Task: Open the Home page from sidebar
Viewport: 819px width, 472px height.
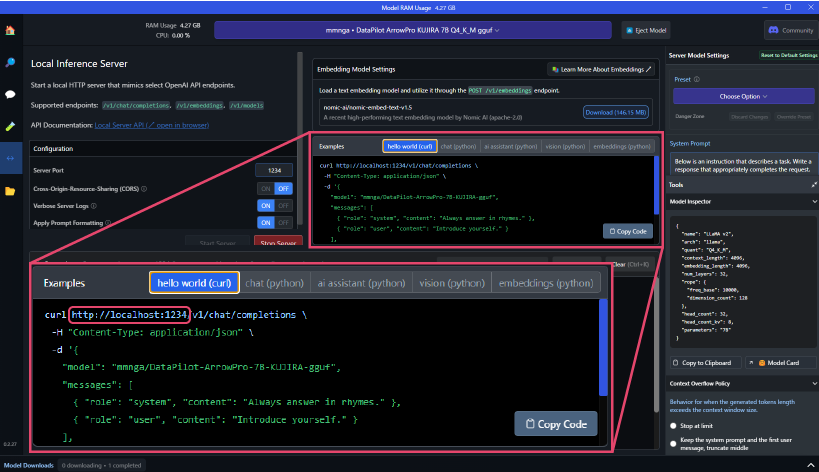Action: (10, 31)
